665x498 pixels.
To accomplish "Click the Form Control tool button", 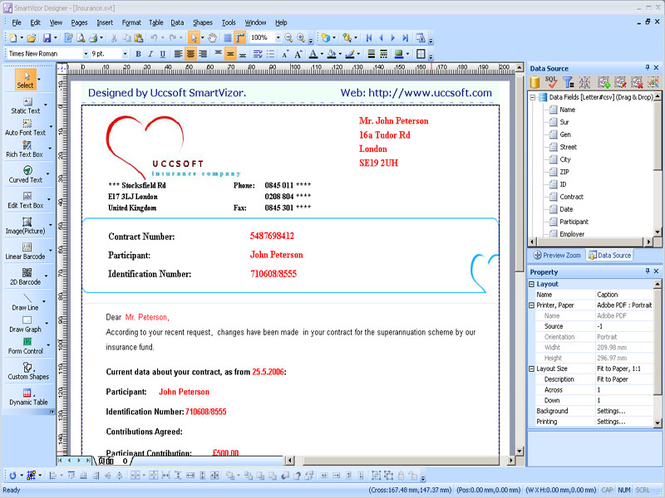I will tap(26, 346).
